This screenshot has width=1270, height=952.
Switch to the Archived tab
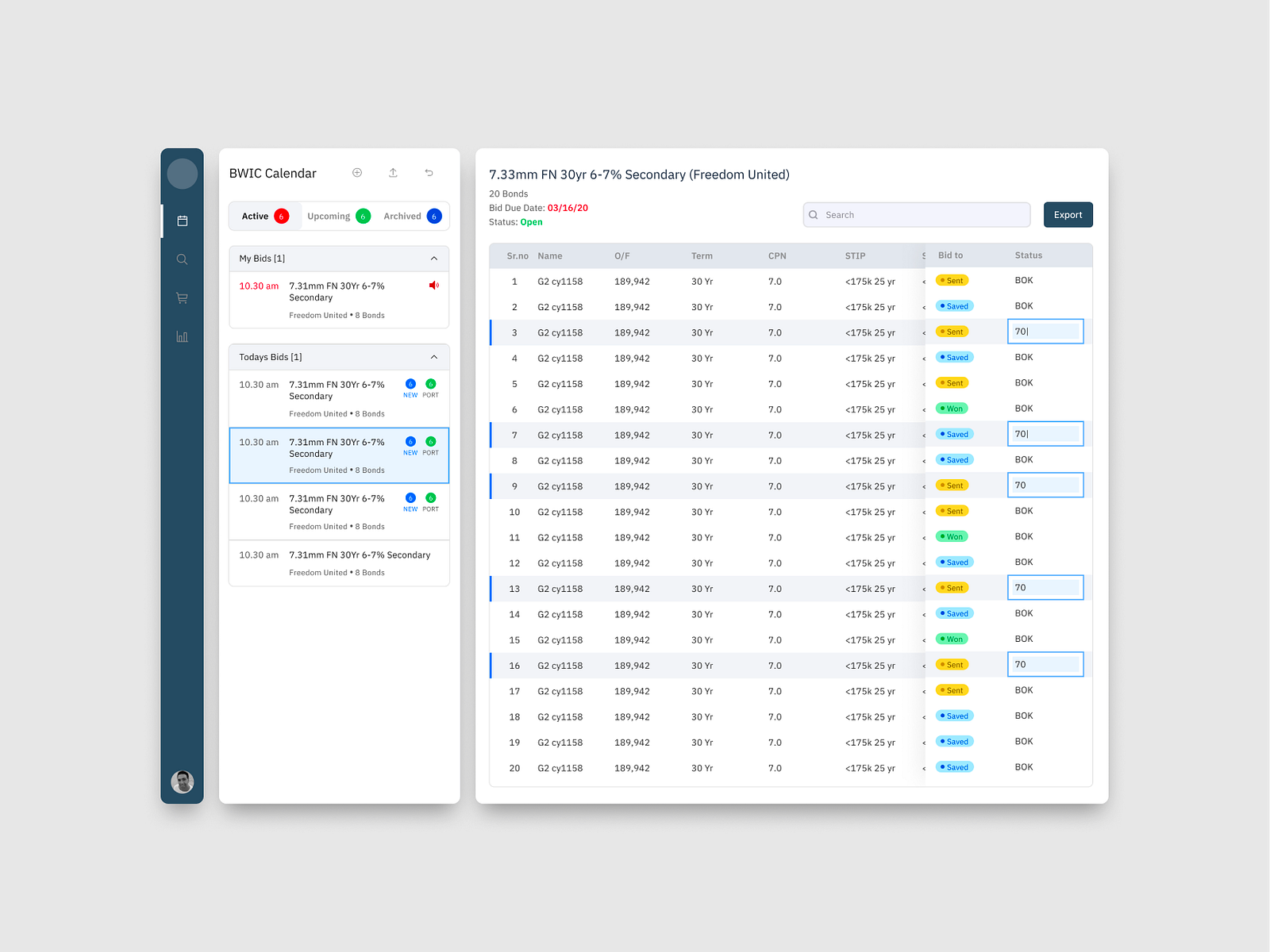(x=402, y=215)
